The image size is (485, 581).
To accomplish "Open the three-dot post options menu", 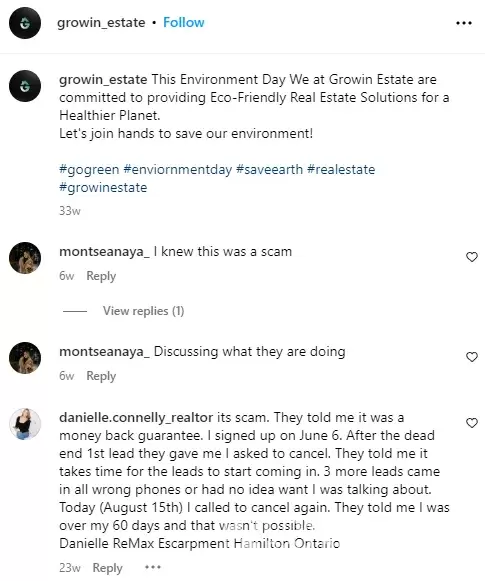I will [x=464, y=23].
